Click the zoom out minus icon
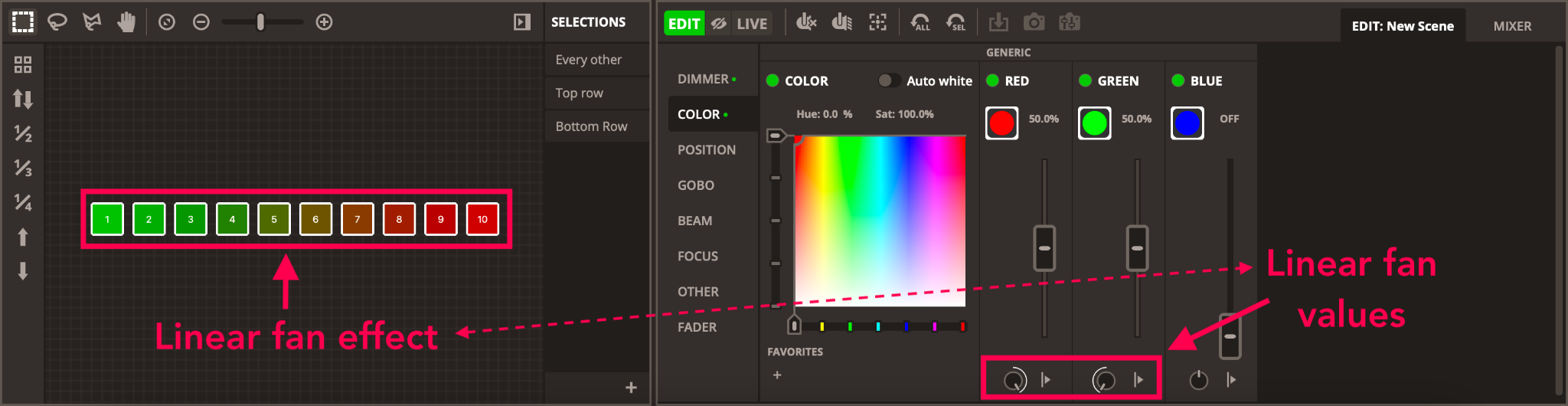The image size is (1568, 406). 201,22
